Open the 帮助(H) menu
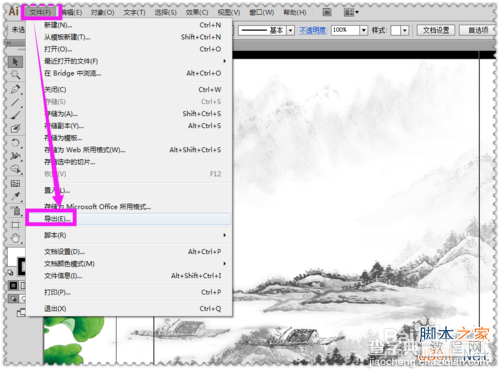This screenshot has width=500, height=369. pyautogui.click(x=295, y=12)
